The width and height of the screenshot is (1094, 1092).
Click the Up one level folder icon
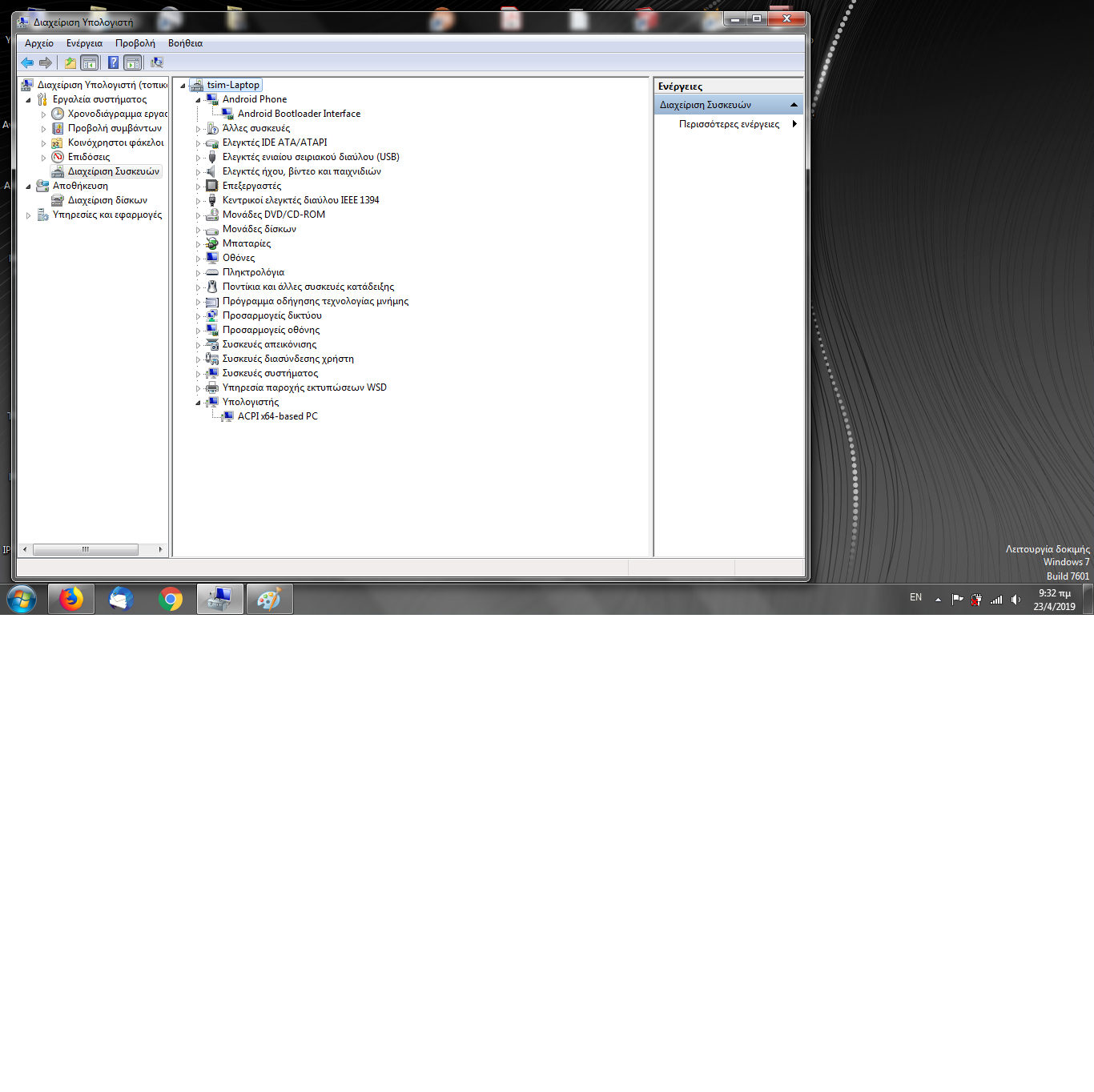point(70,62)
